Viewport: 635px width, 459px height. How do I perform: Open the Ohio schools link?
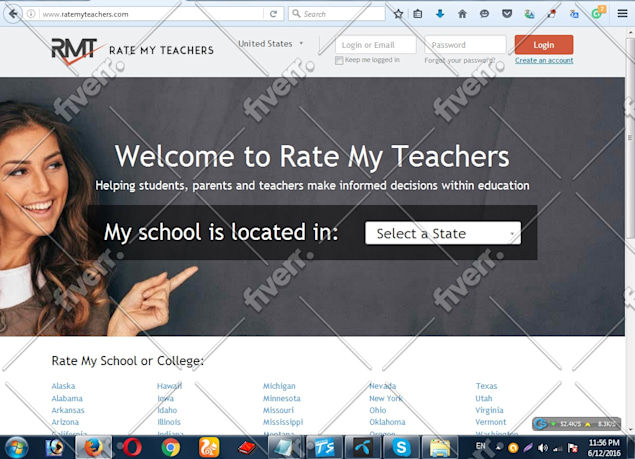point(377,410)
